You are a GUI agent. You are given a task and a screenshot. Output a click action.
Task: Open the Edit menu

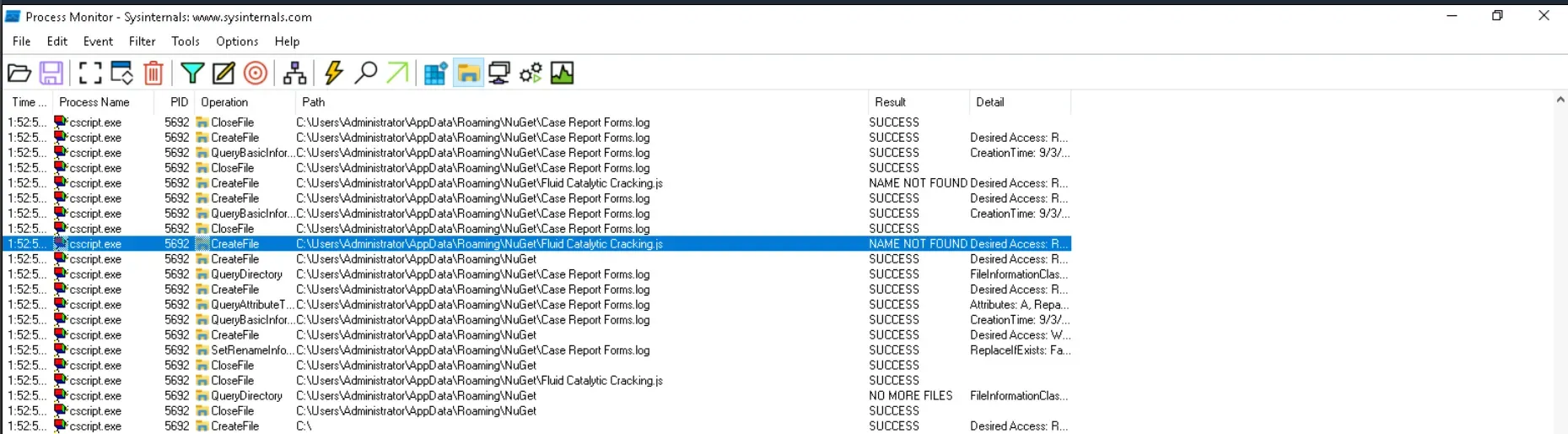pyautogui.click(x=57, y=41)
